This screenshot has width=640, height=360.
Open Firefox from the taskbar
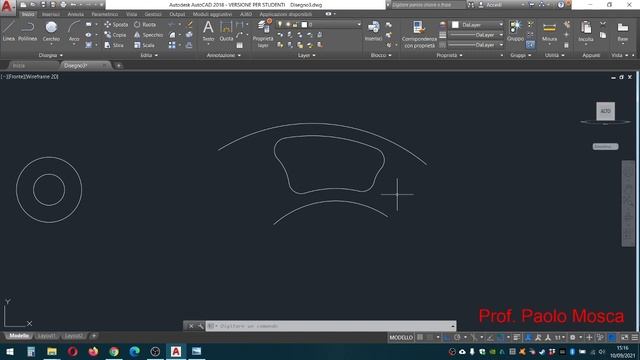93,351
